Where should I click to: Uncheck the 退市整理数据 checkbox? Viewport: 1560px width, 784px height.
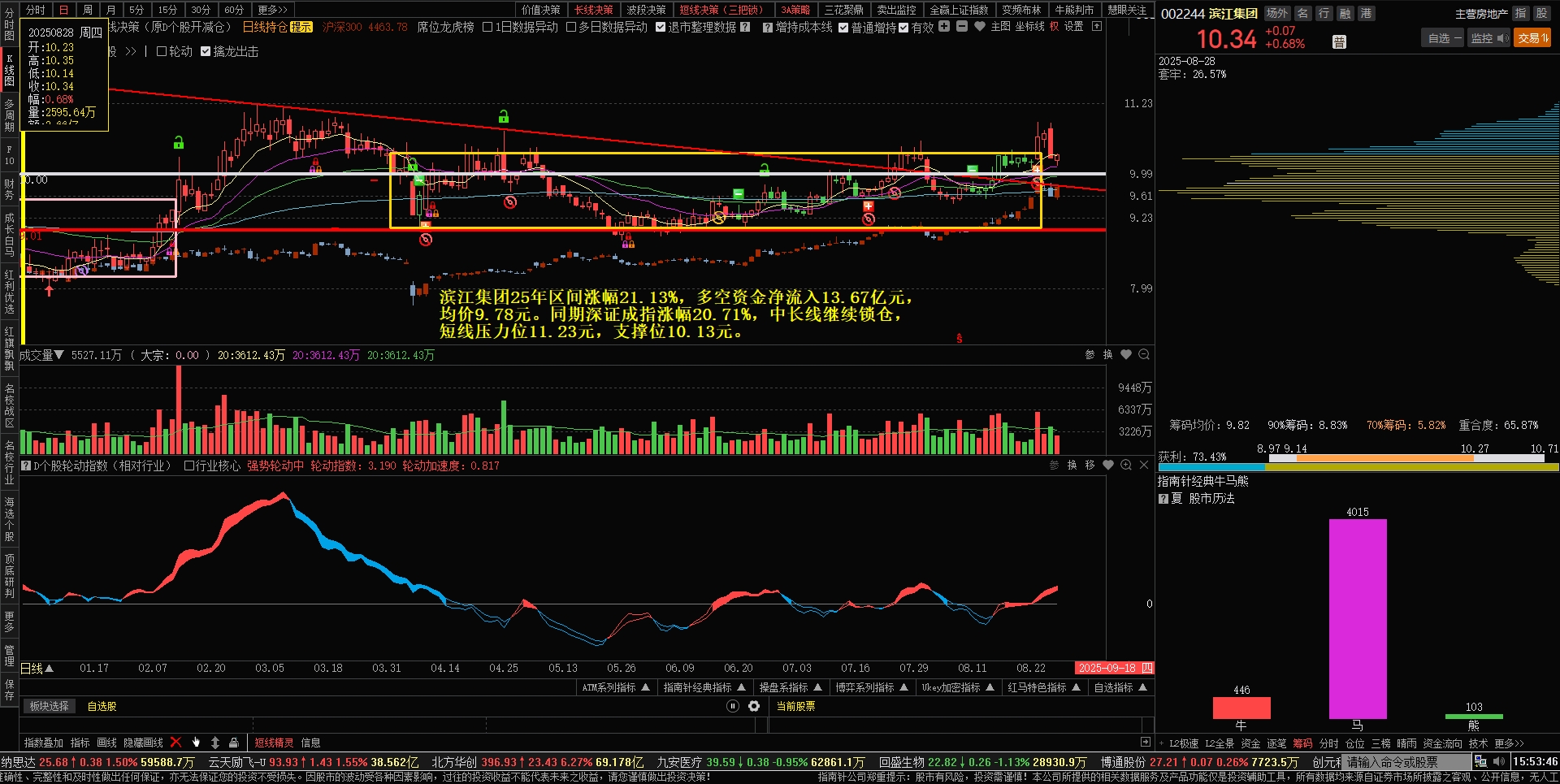[x=661, y=27]
